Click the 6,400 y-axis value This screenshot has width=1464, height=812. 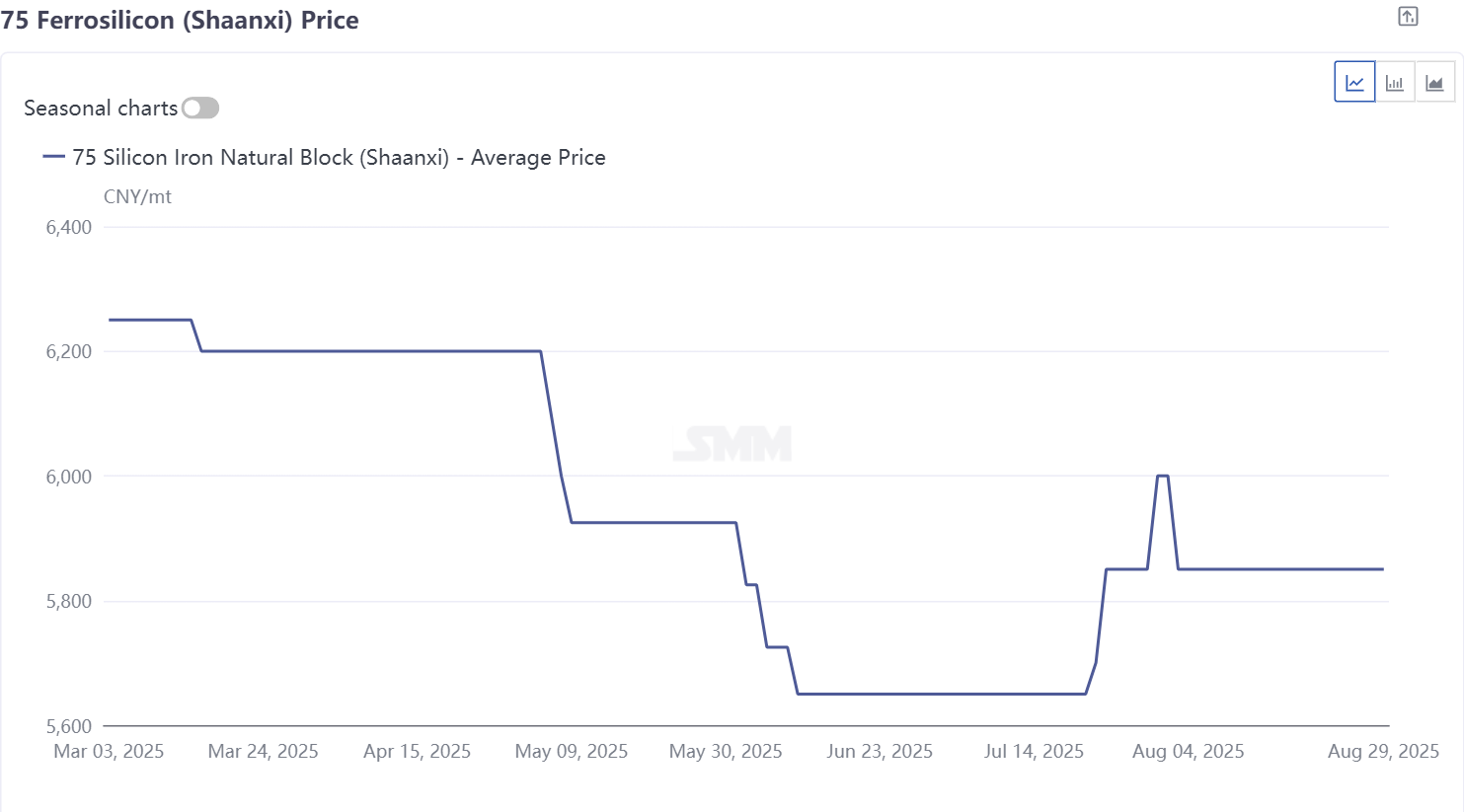click(69, 227)
